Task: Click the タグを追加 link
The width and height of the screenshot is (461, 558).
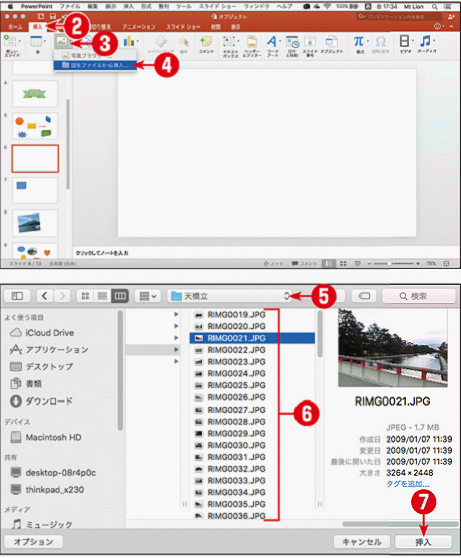Action: click(x=408, y=484)
